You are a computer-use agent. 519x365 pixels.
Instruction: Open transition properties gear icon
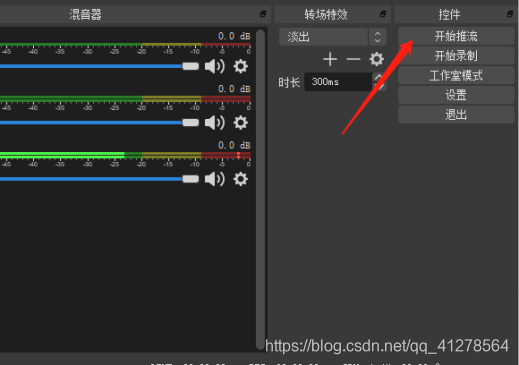point(376,59)
